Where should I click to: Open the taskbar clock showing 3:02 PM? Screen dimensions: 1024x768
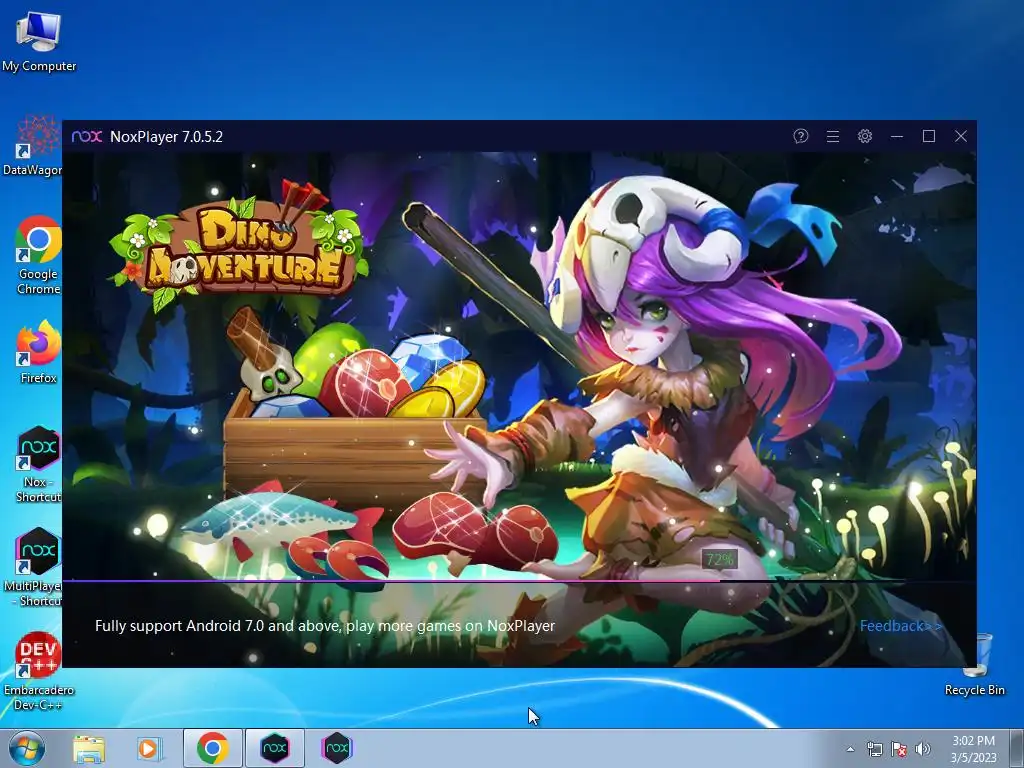[x=974, y=749]
